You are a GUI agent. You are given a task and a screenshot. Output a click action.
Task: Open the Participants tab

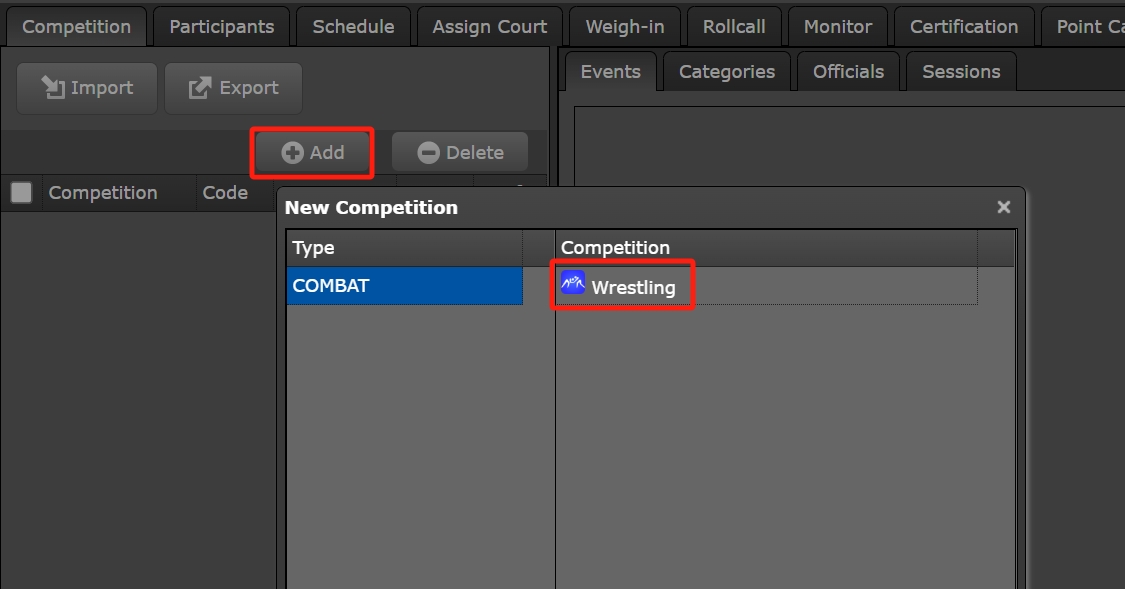[x=222, y=27]
